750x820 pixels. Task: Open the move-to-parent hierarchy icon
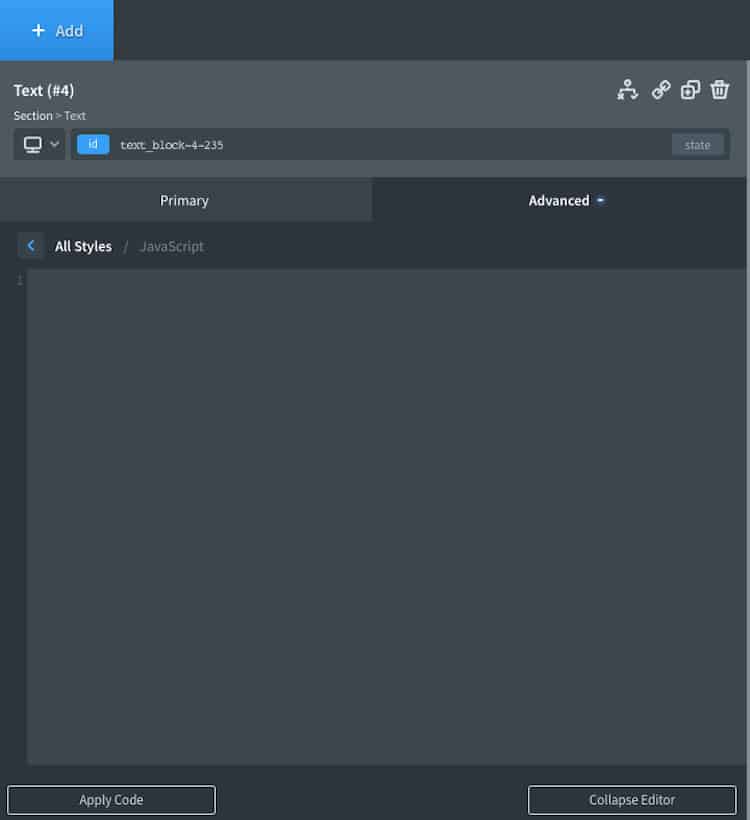(627, 90)
